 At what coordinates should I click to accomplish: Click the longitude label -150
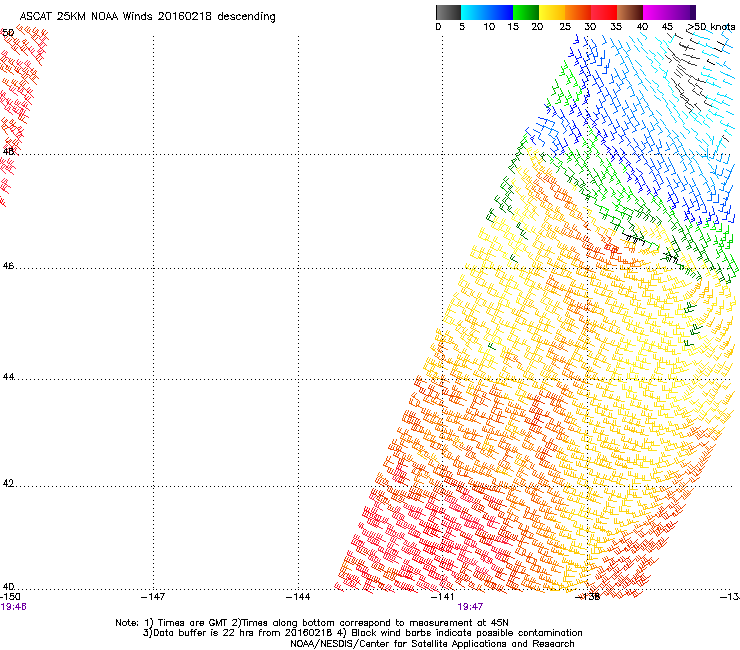10,597
